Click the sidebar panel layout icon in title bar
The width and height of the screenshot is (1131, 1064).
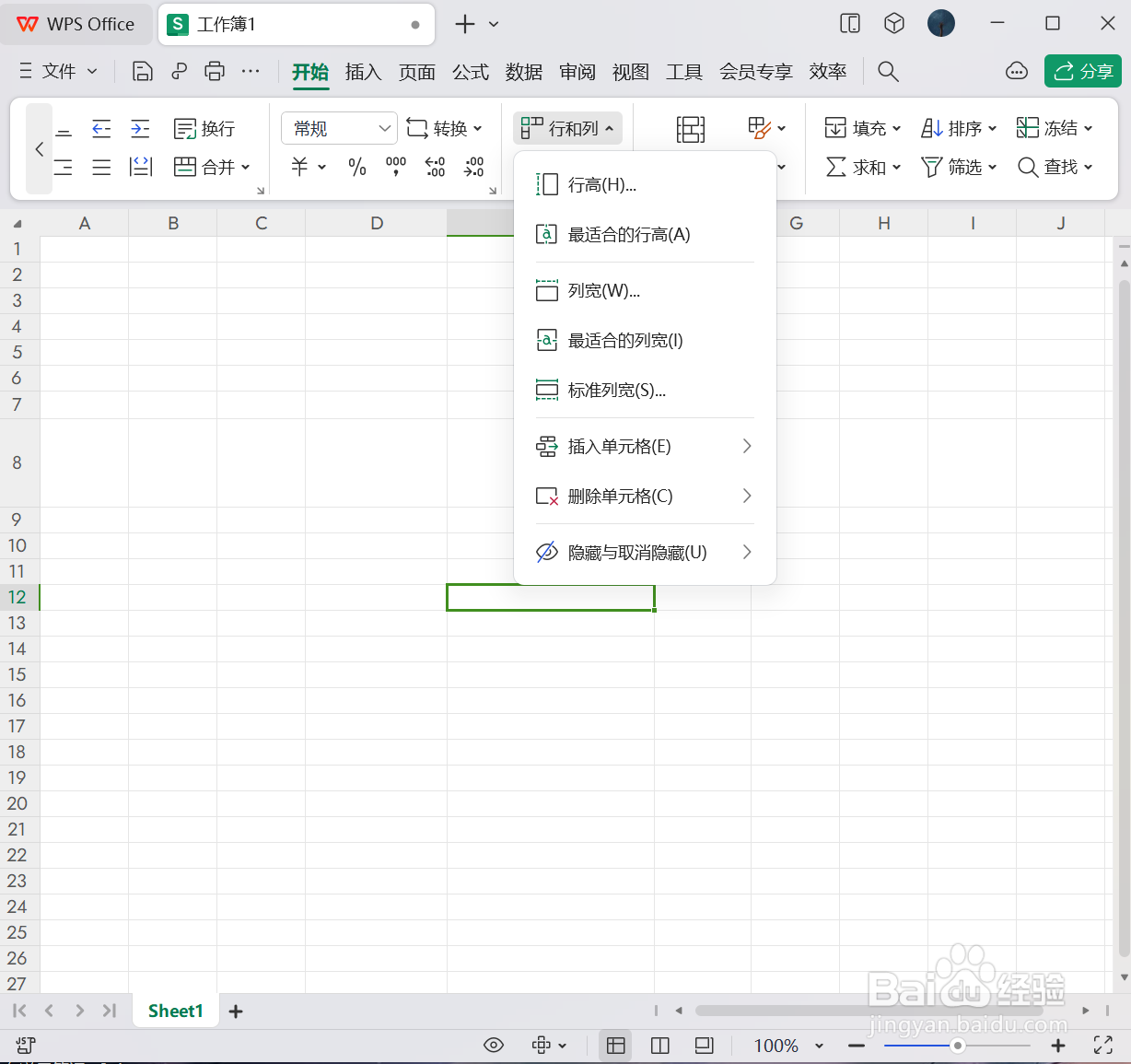pos(850,24)
